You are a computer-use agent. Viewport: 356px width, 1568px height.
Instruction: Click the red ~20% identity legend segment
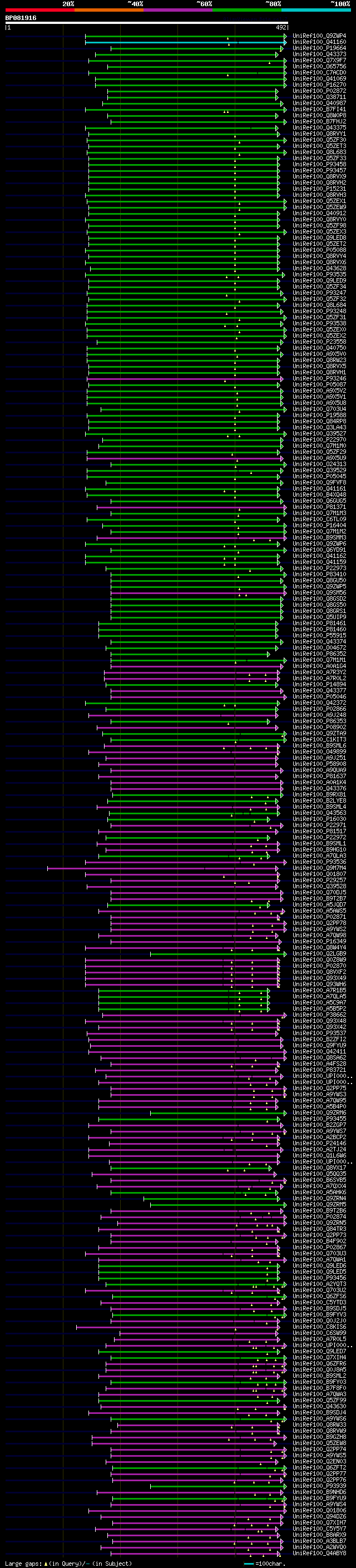point(39,10)
